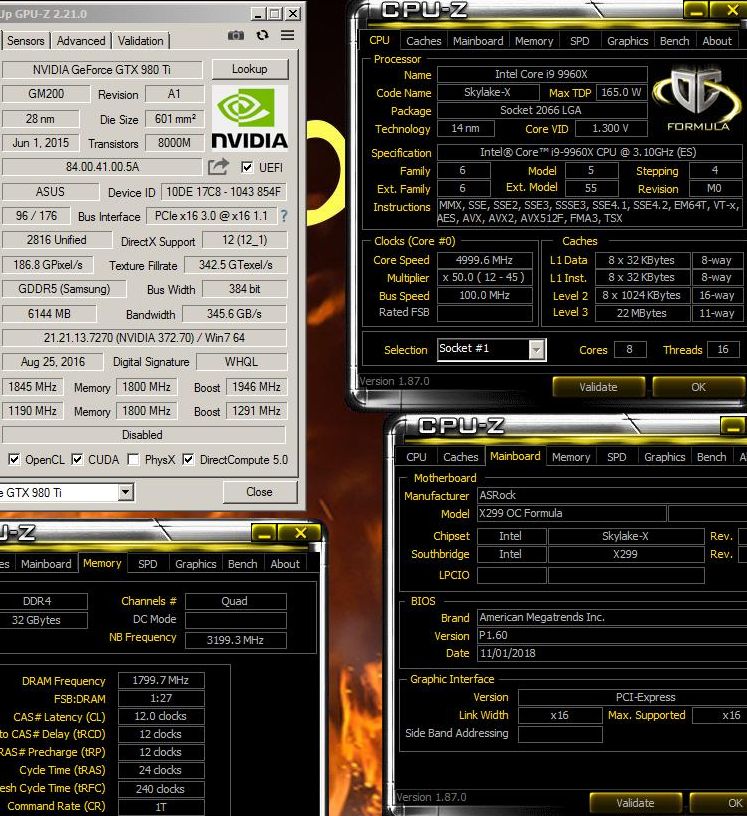Open CPU tab in Mainboard CPU-Z window

click(416, 457)
